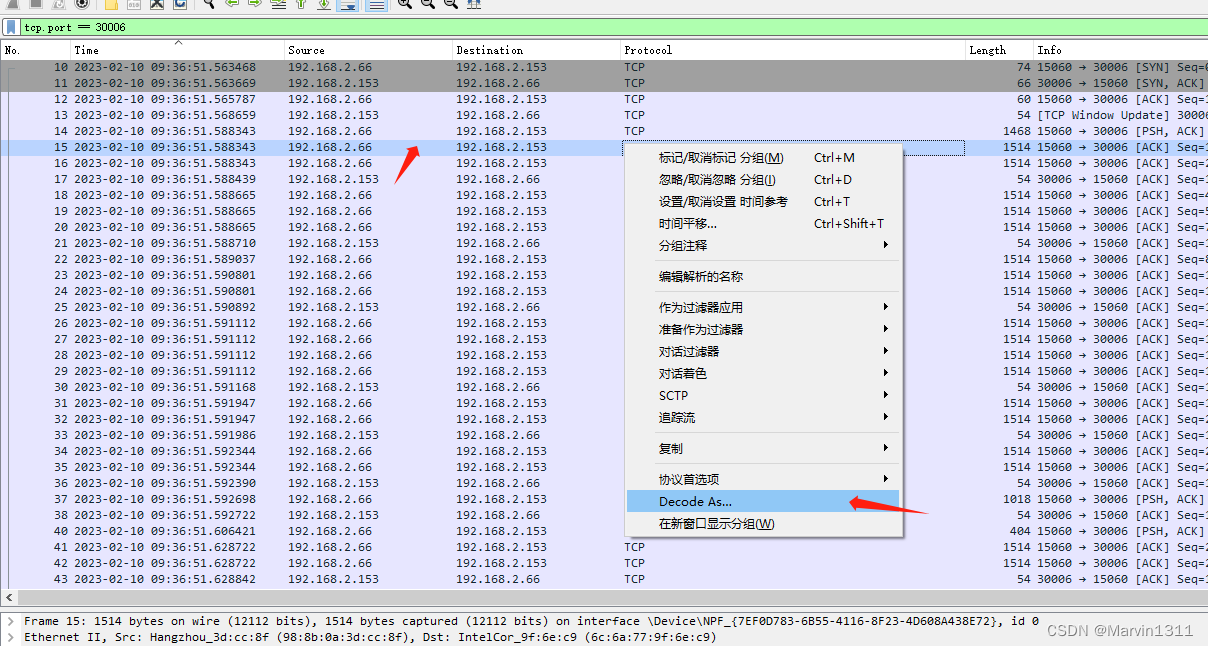
Task: Expand the 对话着色 submenu
Action: (x=763, y=373)
